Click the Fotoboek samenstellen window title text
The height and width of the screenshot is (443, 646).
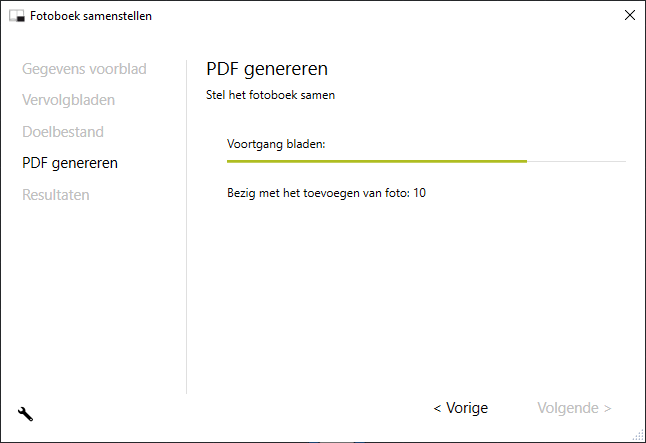(91, 16)
